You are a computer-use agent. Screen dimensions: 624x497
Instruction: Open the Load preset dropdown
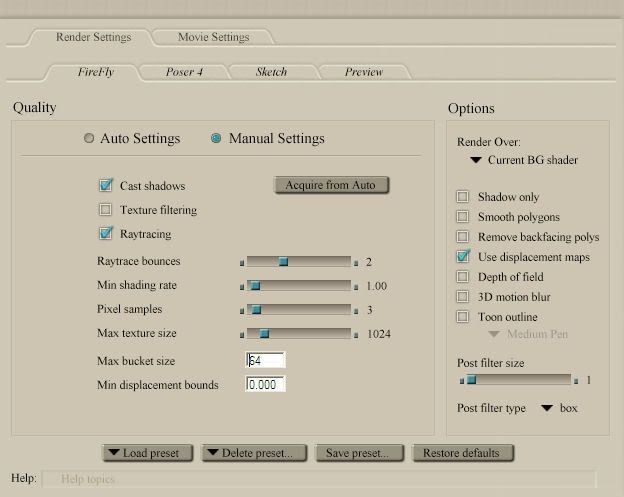click(x=147, y=453)
